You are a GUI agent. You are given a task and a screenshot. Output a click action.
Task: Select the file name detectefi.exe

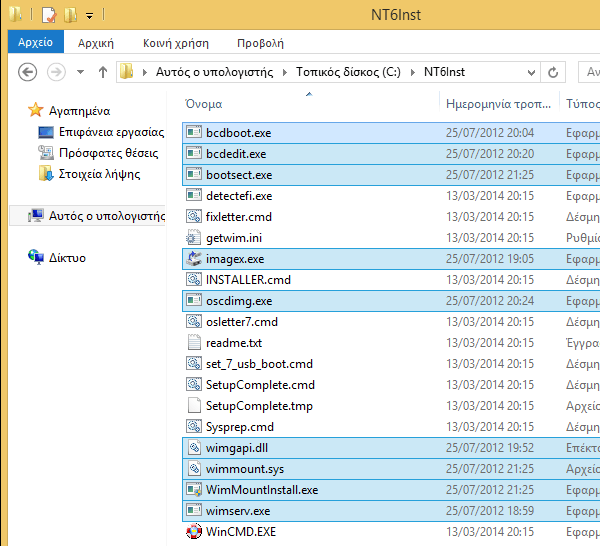click(x=239, y=196)
